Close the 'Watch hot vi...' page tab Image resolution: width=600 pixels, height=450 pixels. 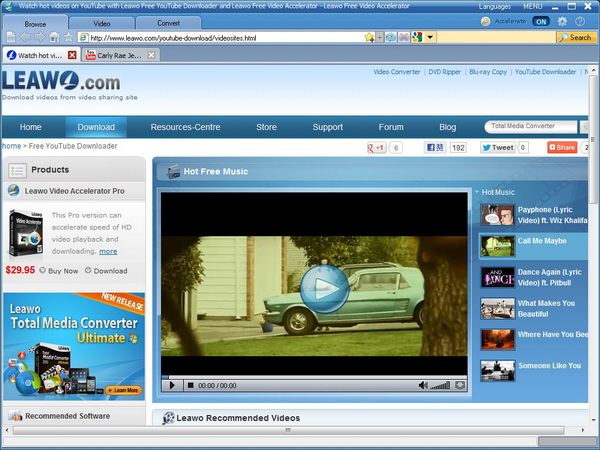(72, 55)
